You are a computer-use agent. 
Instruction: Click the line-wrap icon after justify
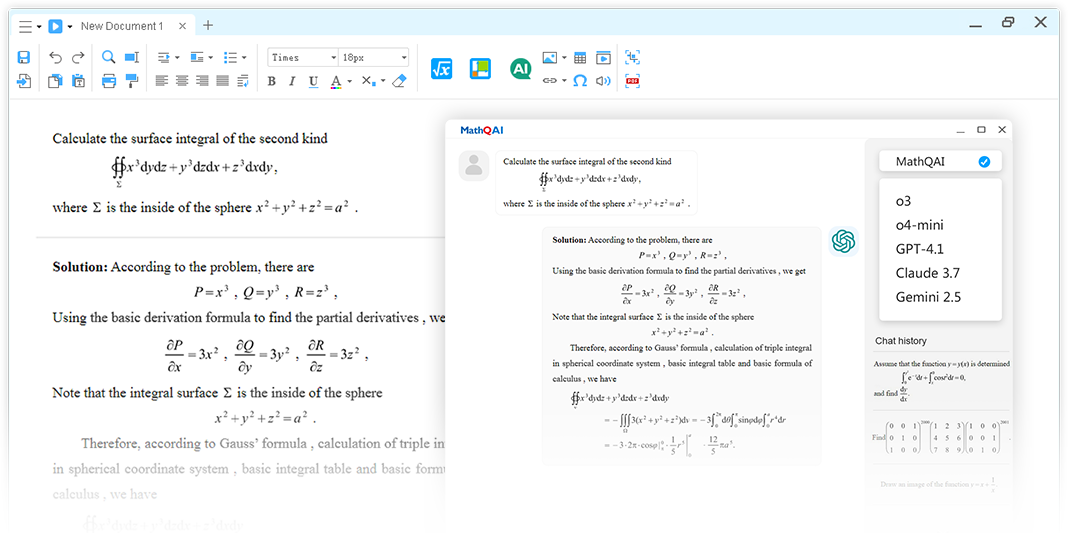click(243, 81)
